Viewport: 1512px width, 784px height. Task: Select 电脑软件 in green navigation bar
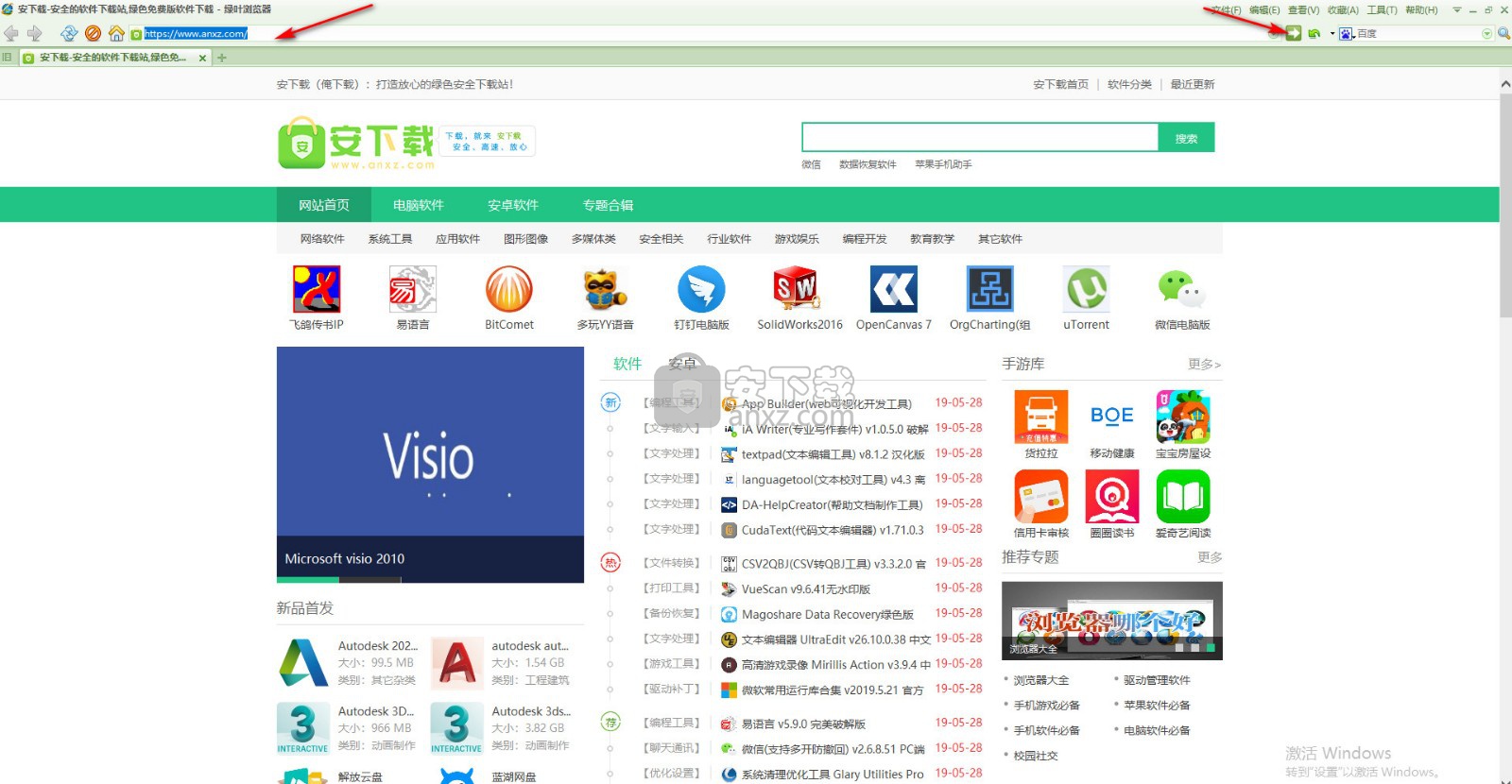(x=419, y=205)
